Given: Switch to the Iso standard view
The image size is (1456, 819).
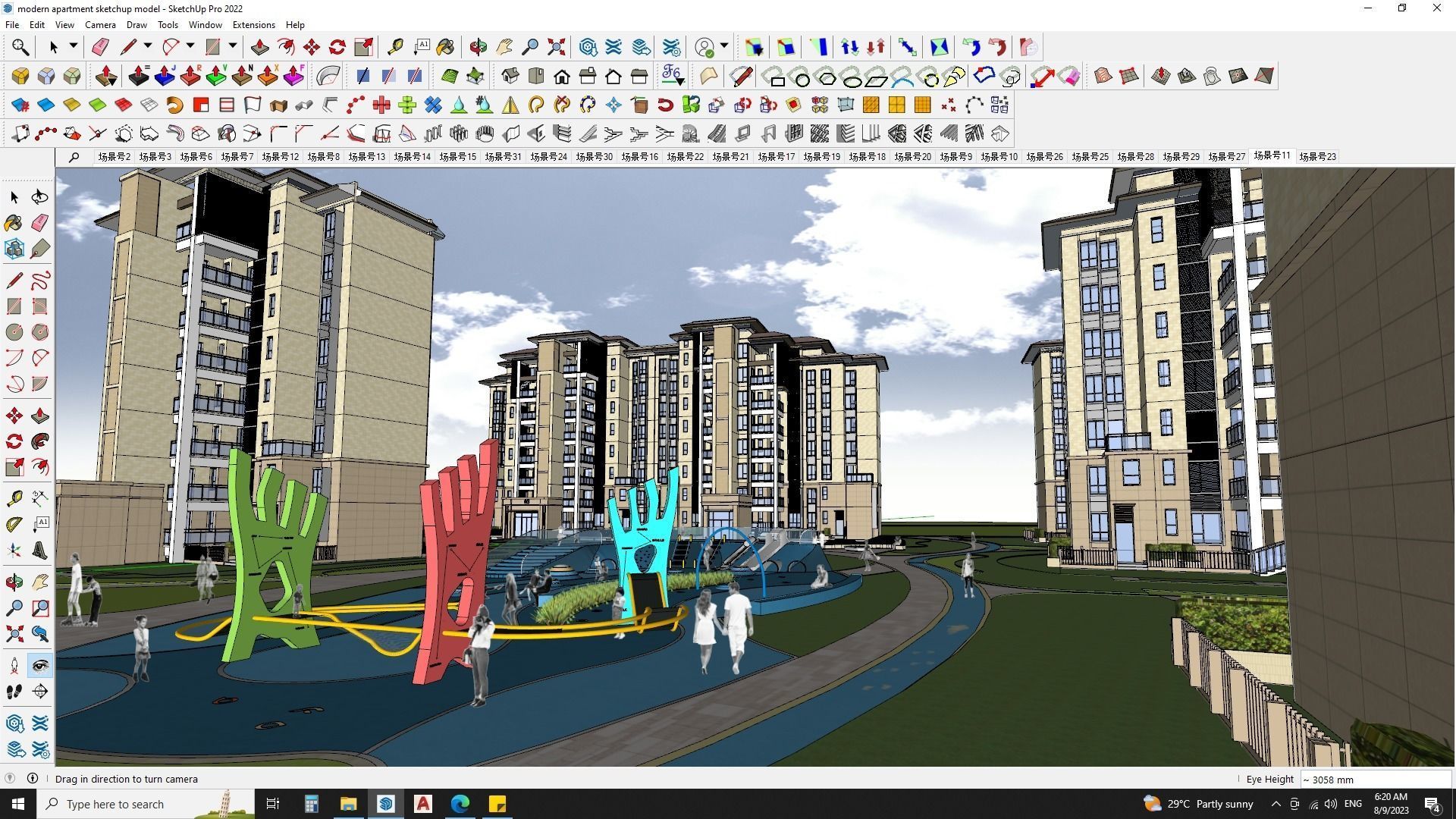Looking at the screenshot, I should click(x=510, y=76).
